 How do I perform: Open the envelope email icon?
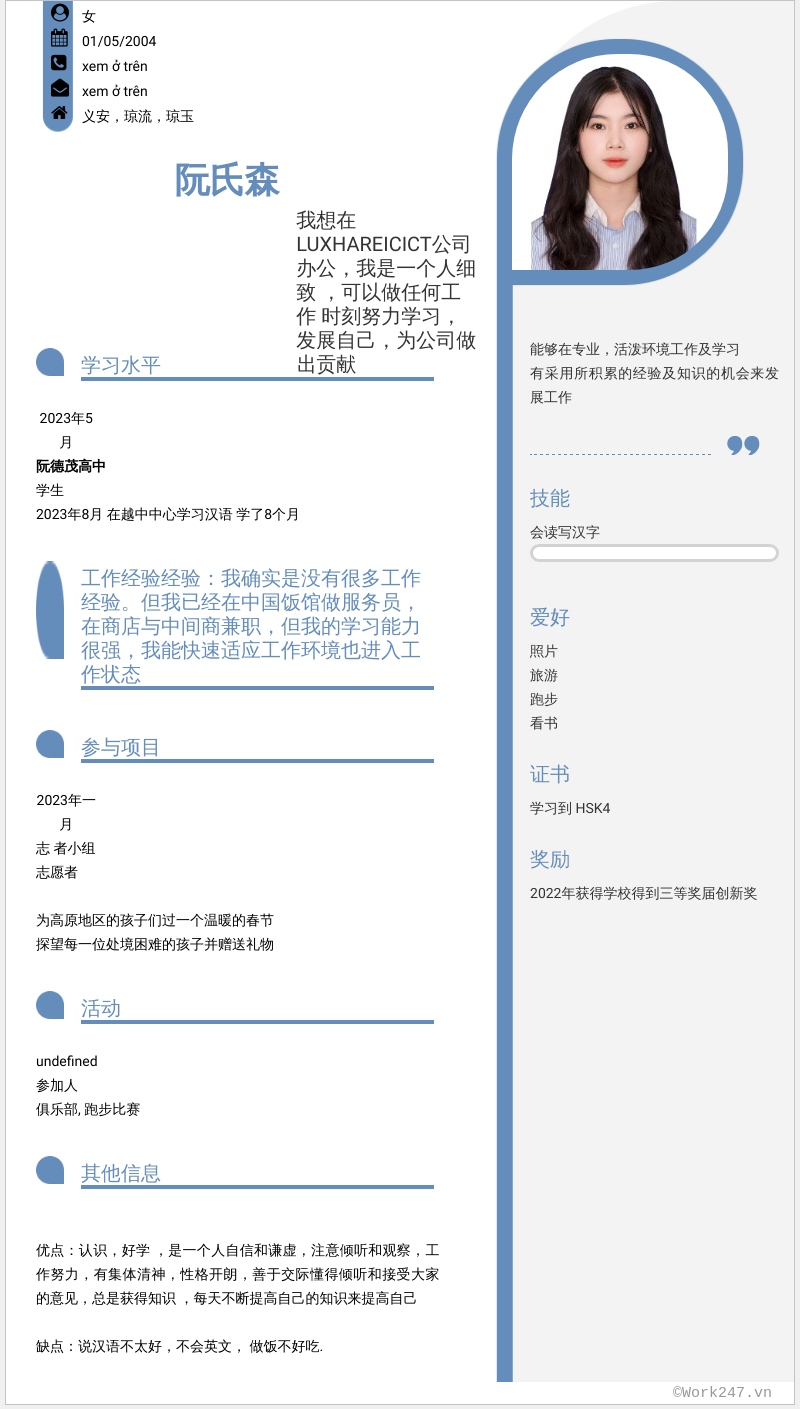pyautogui.click(x=59, y=89)
